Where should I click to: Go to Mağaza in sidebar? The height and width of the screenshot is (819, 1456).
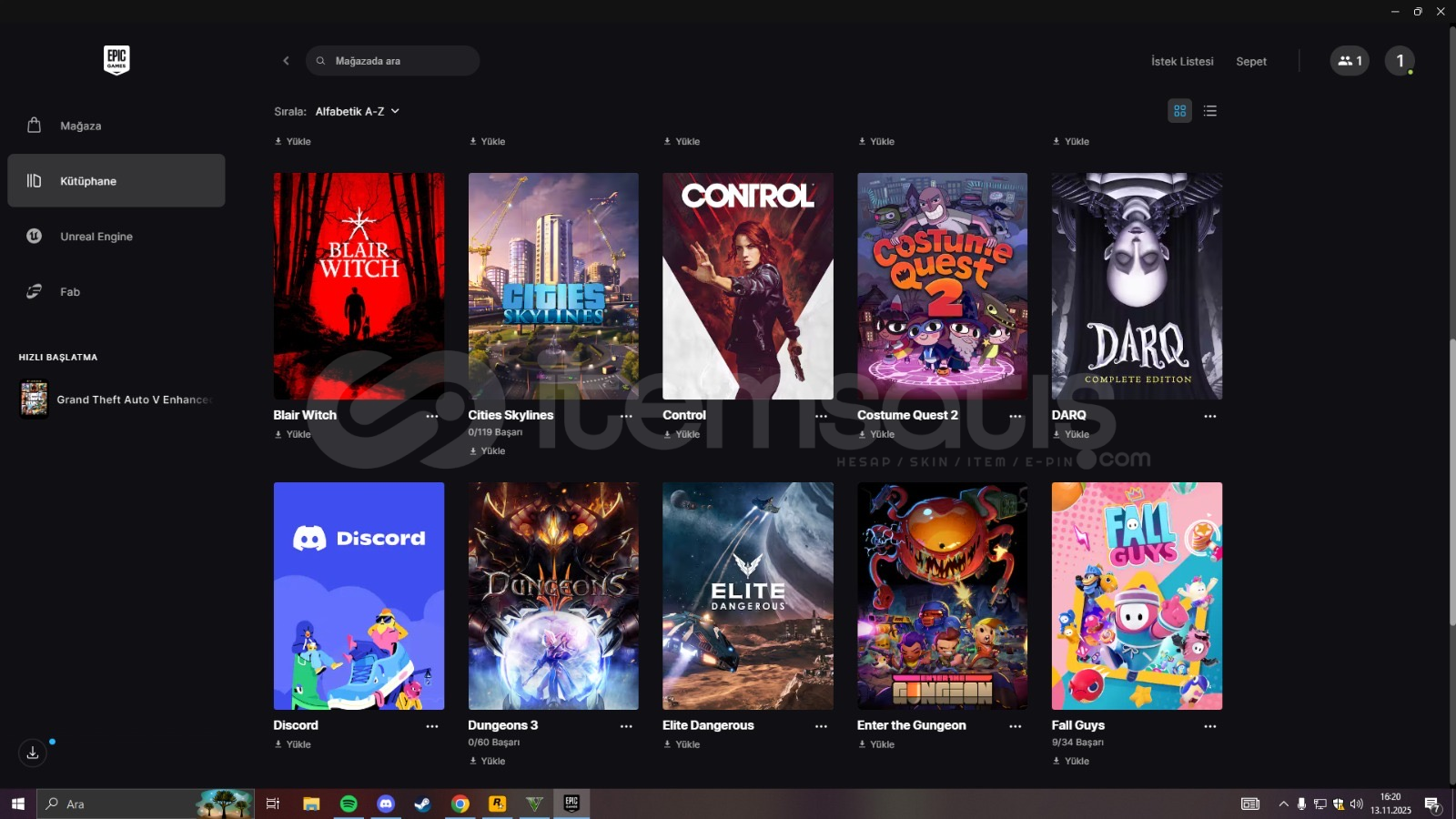click(116, 126)
